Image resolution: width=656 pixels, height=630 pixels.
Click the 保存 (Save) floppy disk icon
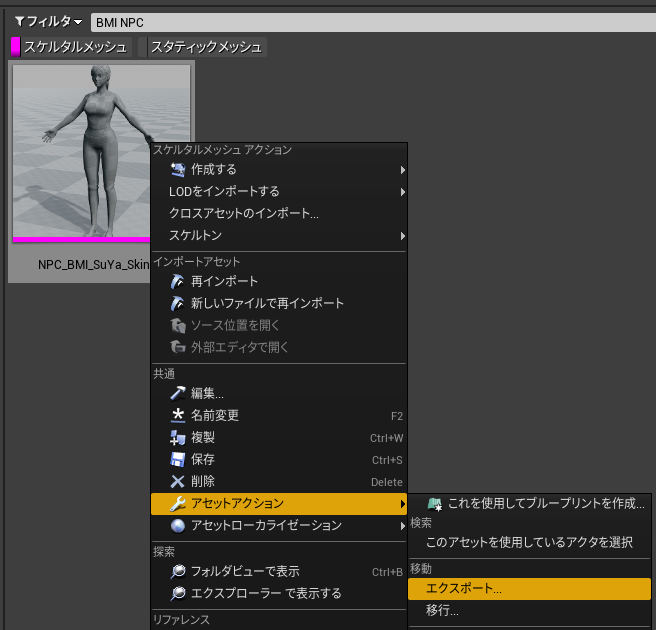[177, 460]
